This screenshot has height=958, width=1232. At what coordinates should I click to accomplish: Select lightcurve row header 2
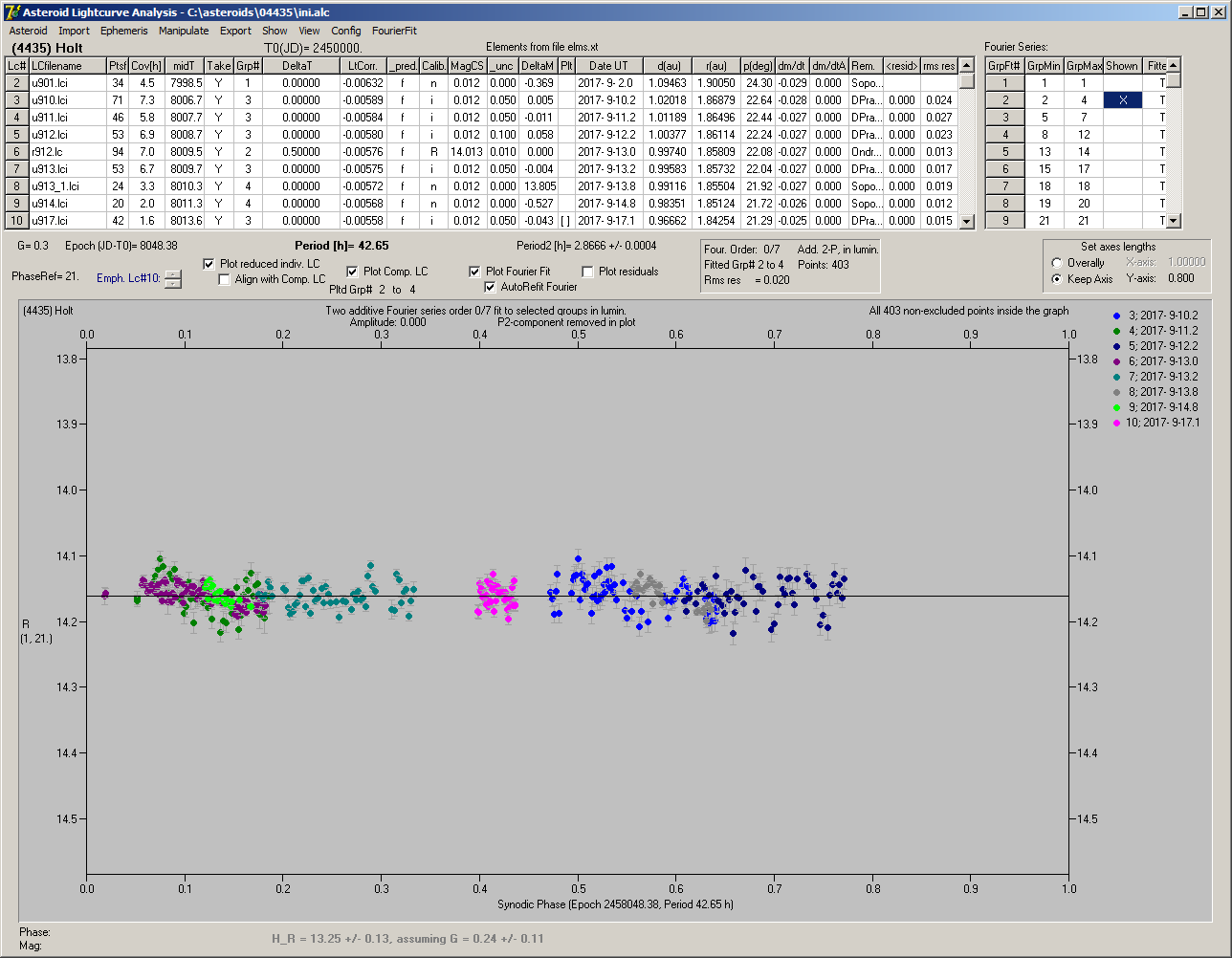[17, 83]
